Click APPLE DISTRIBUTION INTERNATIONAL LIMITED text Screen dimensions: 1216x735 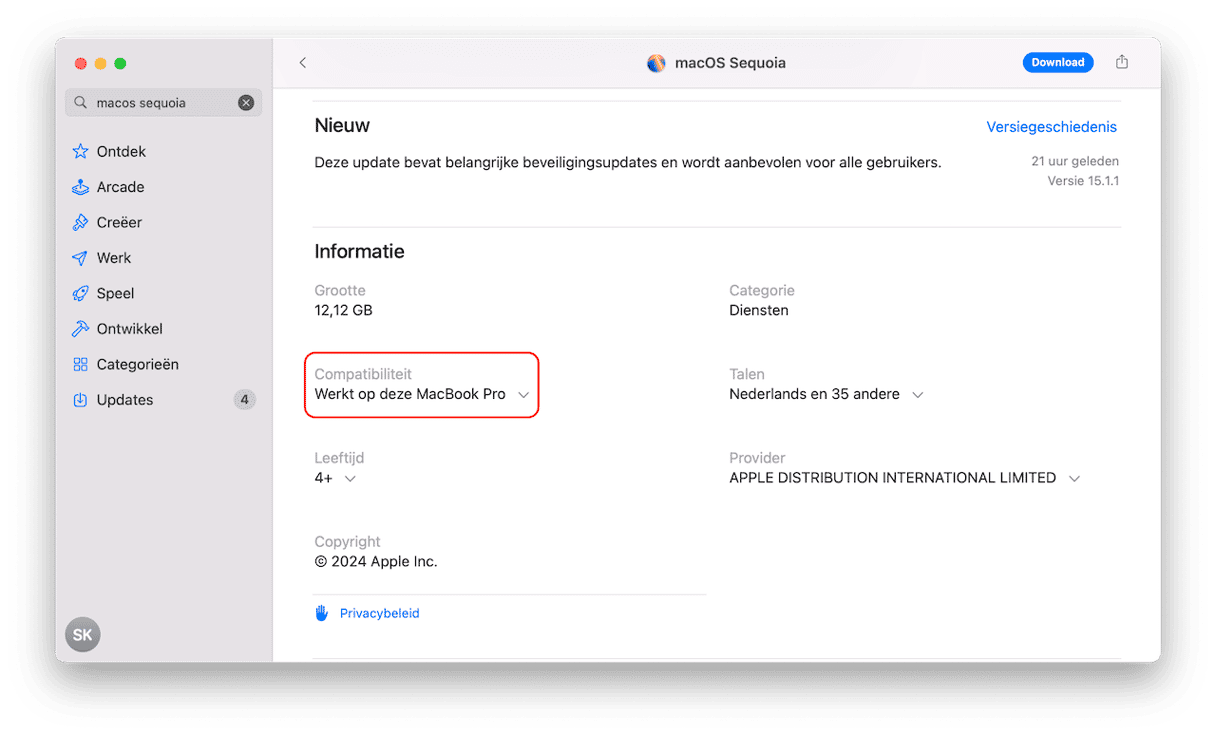[893, 478]
